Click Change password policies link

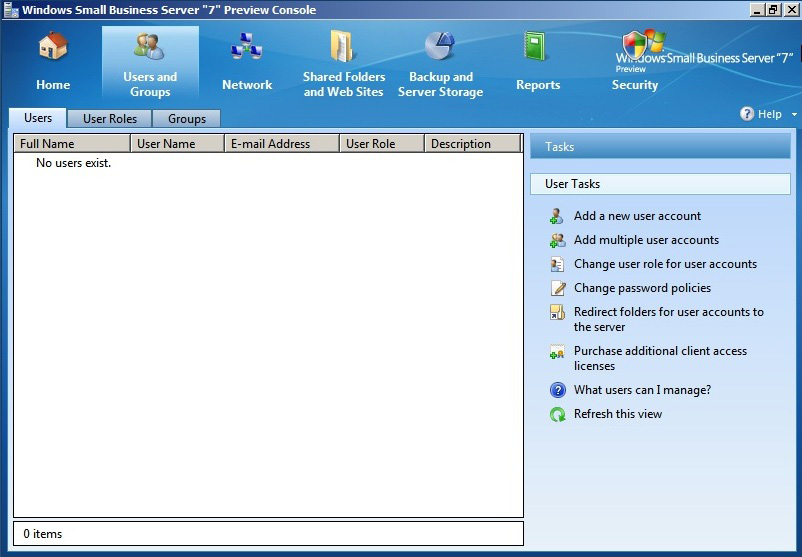click(642, 288)
